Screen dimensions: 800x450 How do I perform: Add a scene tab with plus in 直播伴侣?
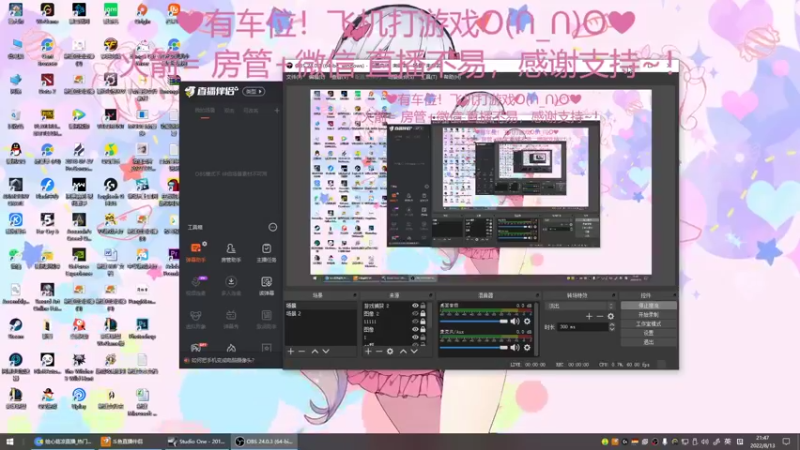[277, 110]
